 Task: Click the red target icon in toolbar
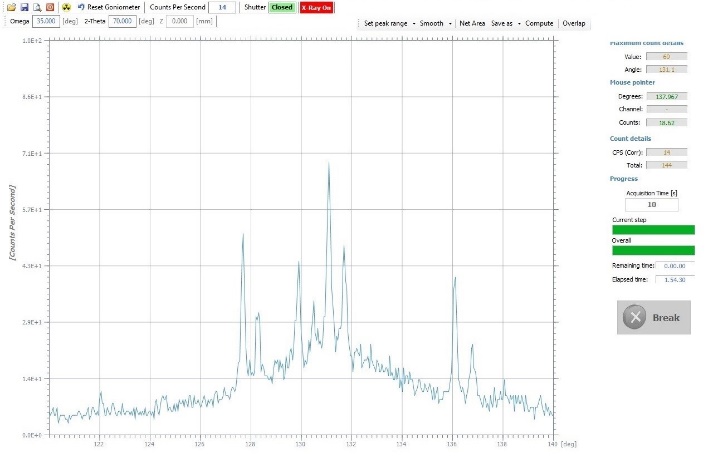tap(50, 7)
